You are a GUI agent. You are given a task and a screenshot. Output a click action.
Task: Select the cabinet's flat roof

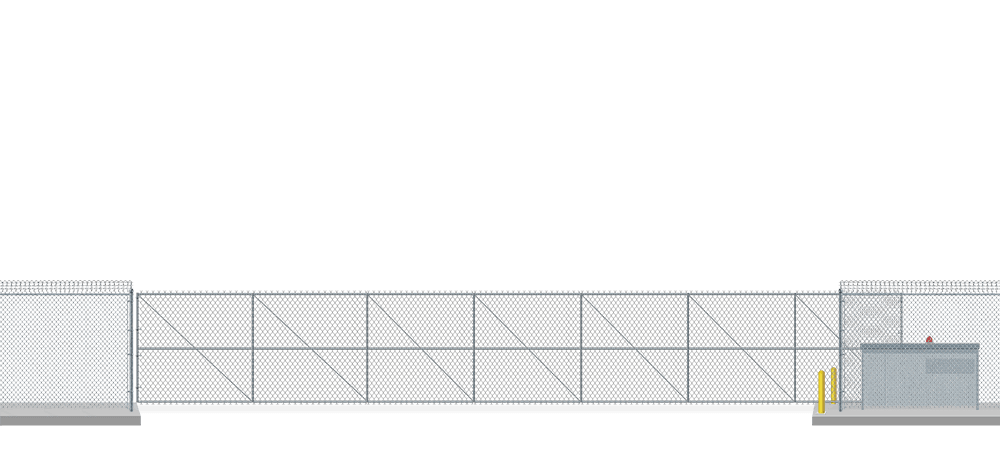[x=919, y=347]
